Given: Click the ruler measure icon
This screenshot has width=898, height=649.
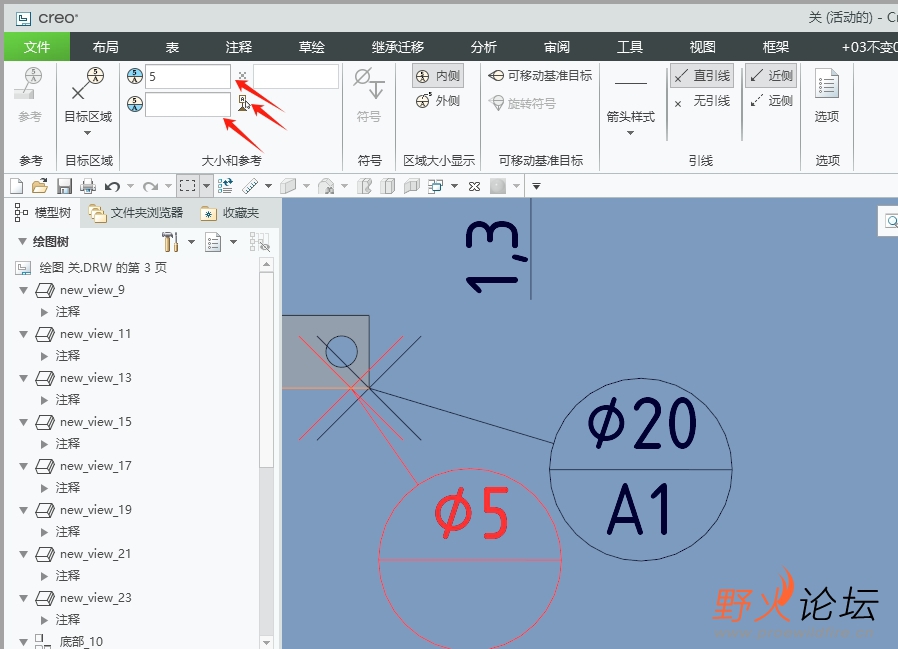Looking at the screenshot, I should [250, 186].
